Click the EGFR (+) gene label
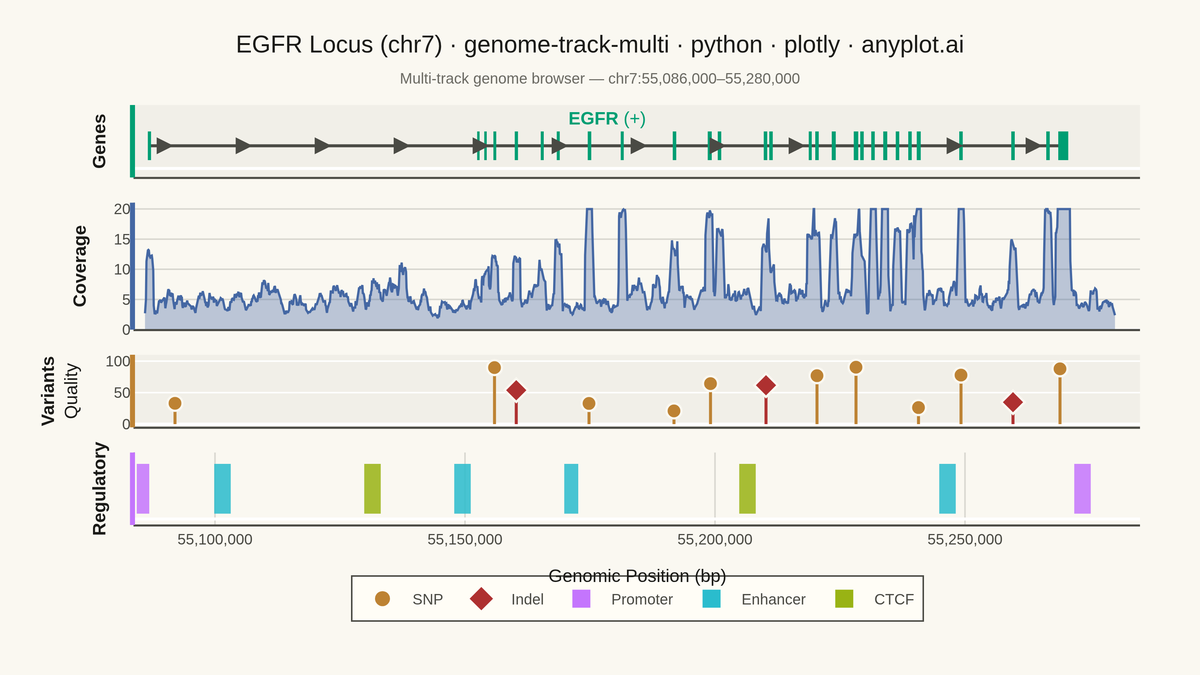Screen dimensions: 1200x675 tap(607, 118)
